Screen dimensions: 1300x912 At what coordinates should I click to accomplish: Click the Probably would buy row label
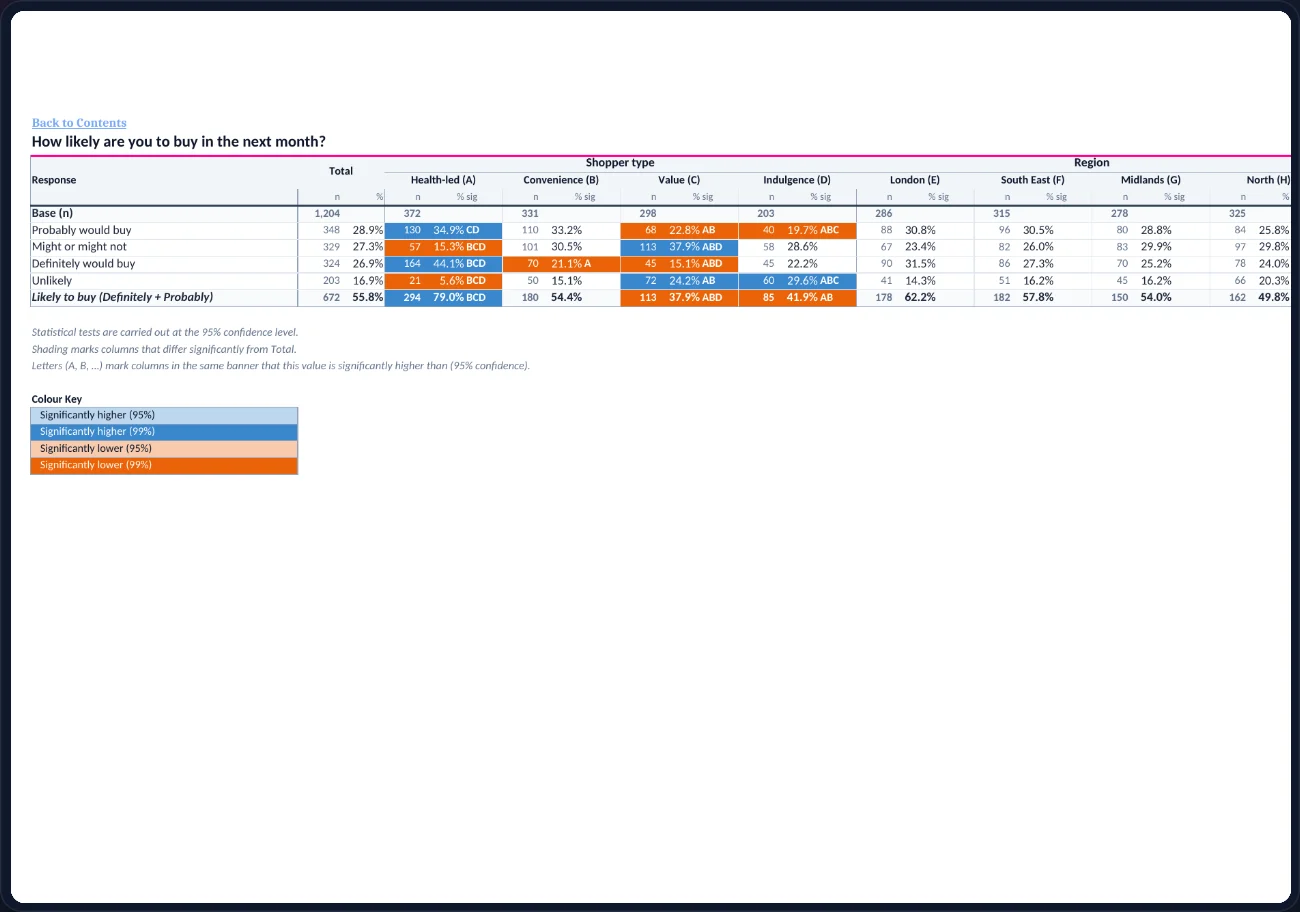[81, 230]
